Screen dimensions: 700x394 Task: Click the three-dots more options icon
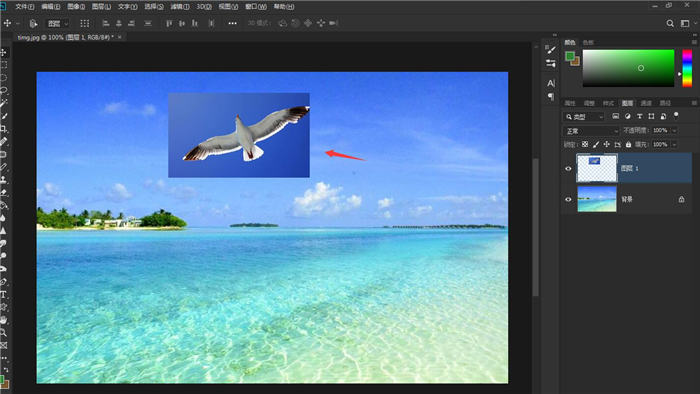pos(233,23)
